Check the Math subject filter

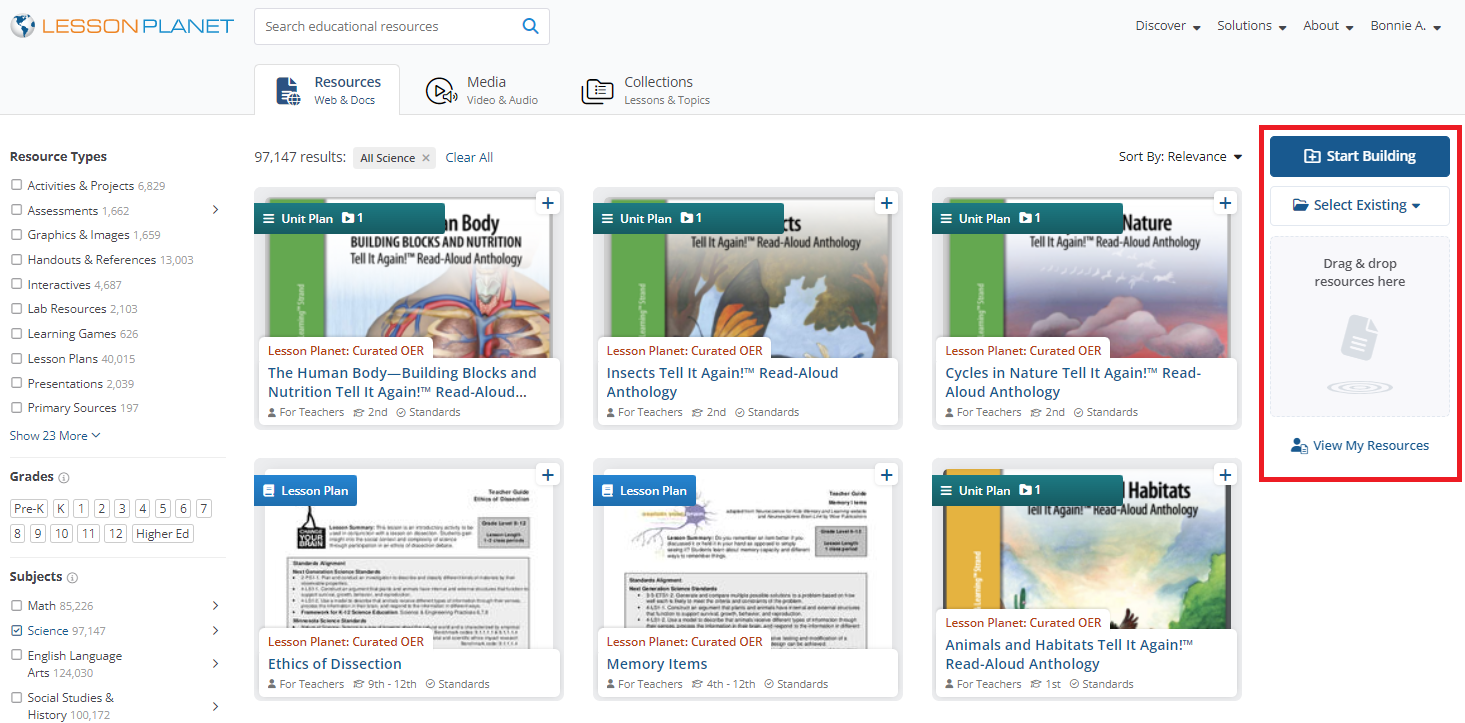[x=16, y=605]
